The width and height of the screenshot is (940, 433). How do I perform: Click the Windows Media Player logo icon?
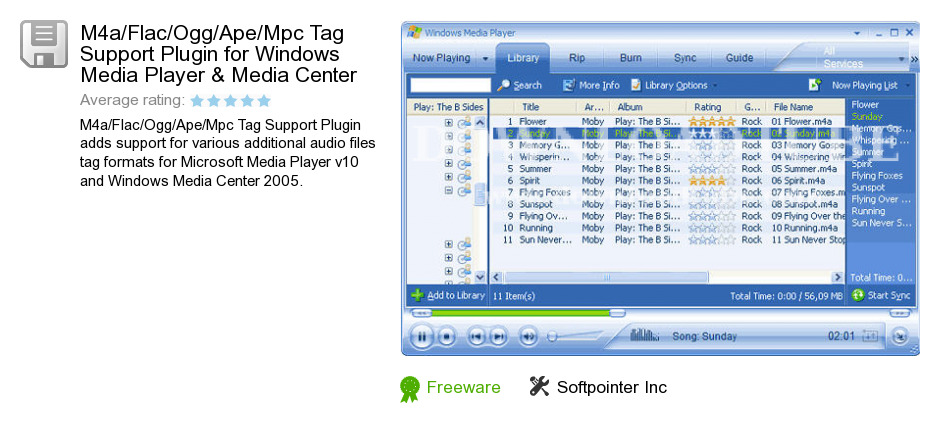414,32
